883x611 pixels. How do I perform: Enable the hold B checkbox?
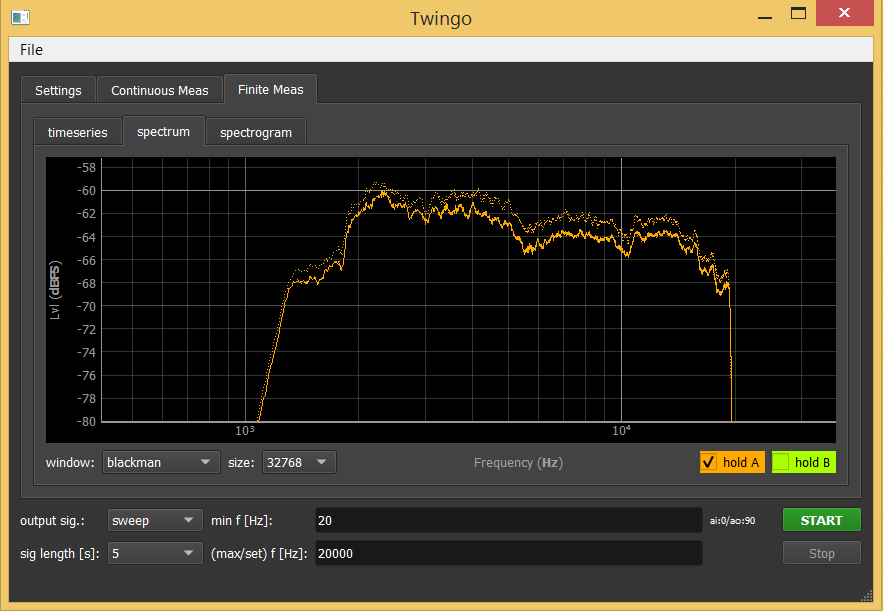click(781, 462)
